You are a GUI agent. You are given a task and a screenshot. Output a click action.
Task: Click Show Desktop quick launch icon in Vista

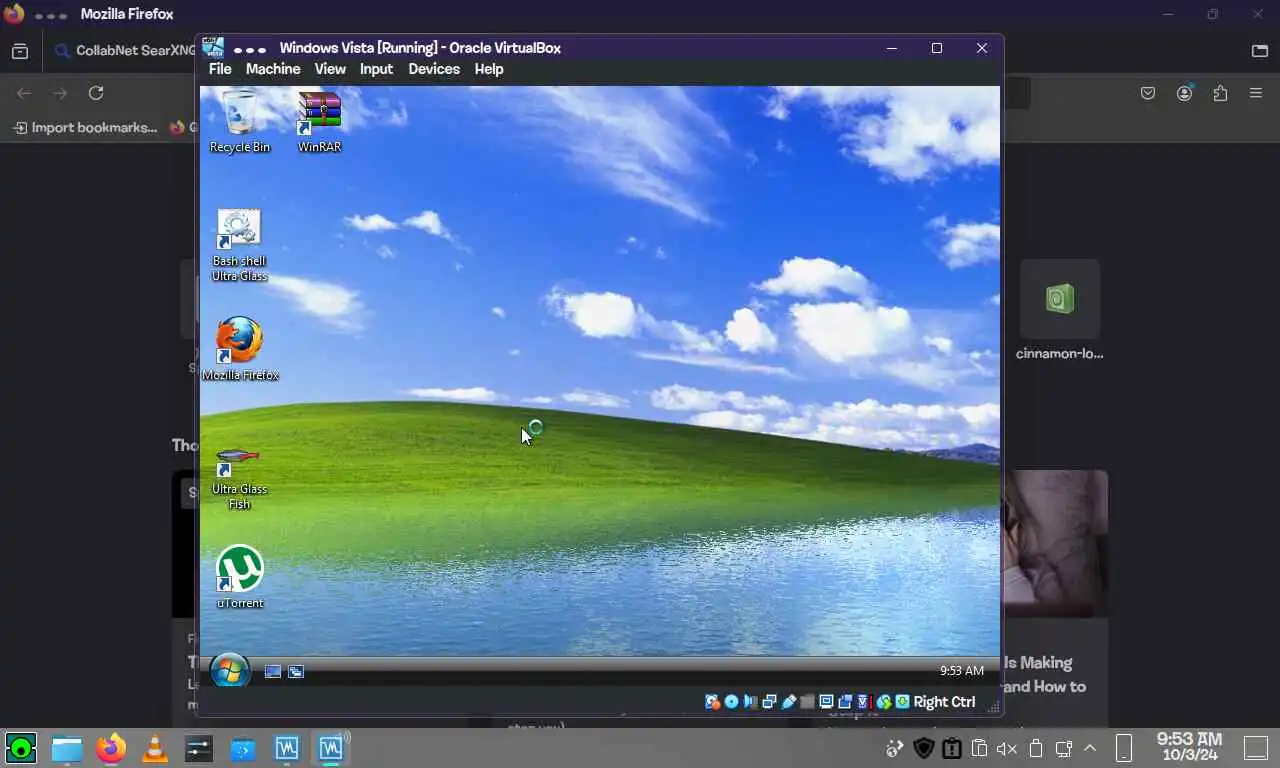point(272,671)
